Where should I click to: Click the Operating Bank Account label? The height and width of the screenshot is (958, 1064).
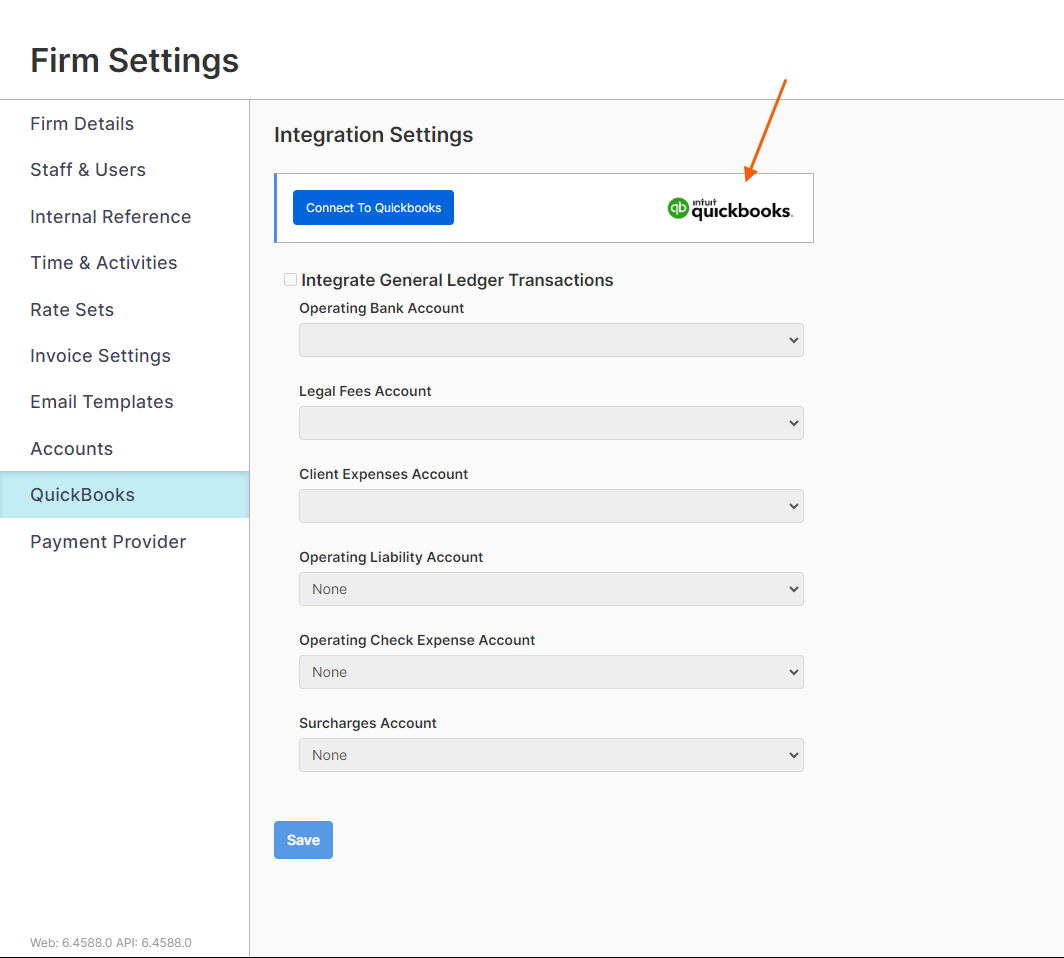[381, 308]
